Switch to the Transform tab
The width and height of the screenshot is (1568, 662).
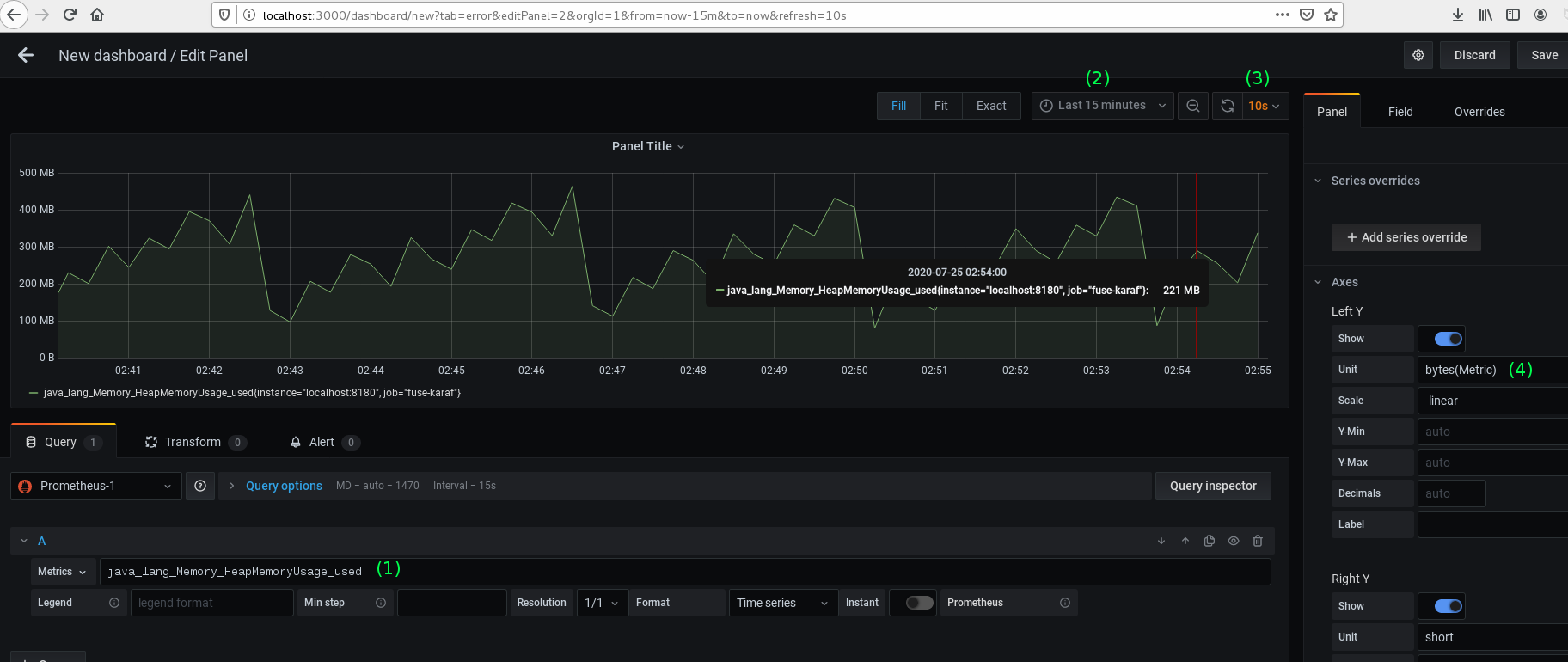(193, 442)
